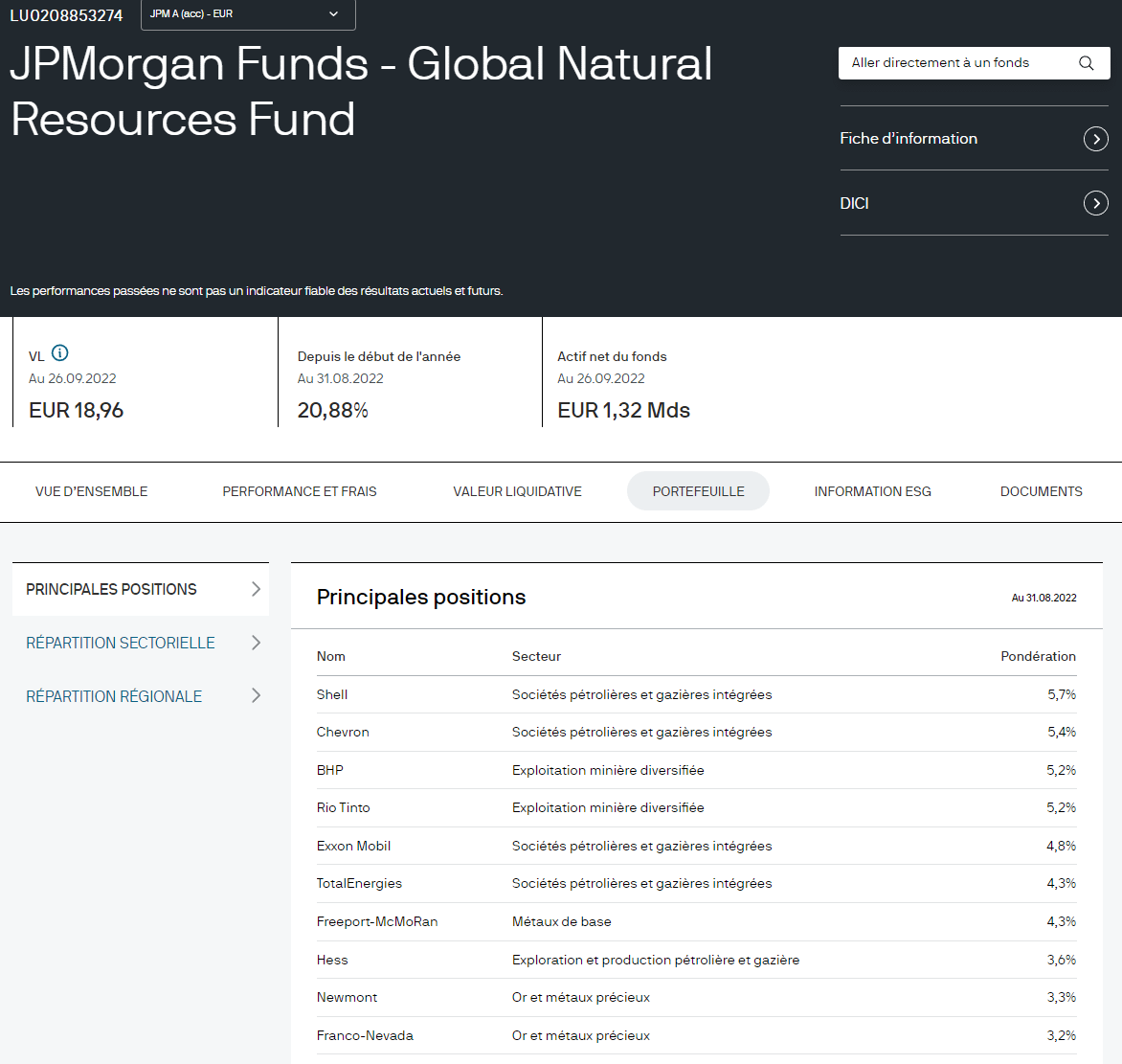Screen dimensions: 1122x1064
Task: Expand Principales positions chevron in sidebar
Action: [256, 589]
